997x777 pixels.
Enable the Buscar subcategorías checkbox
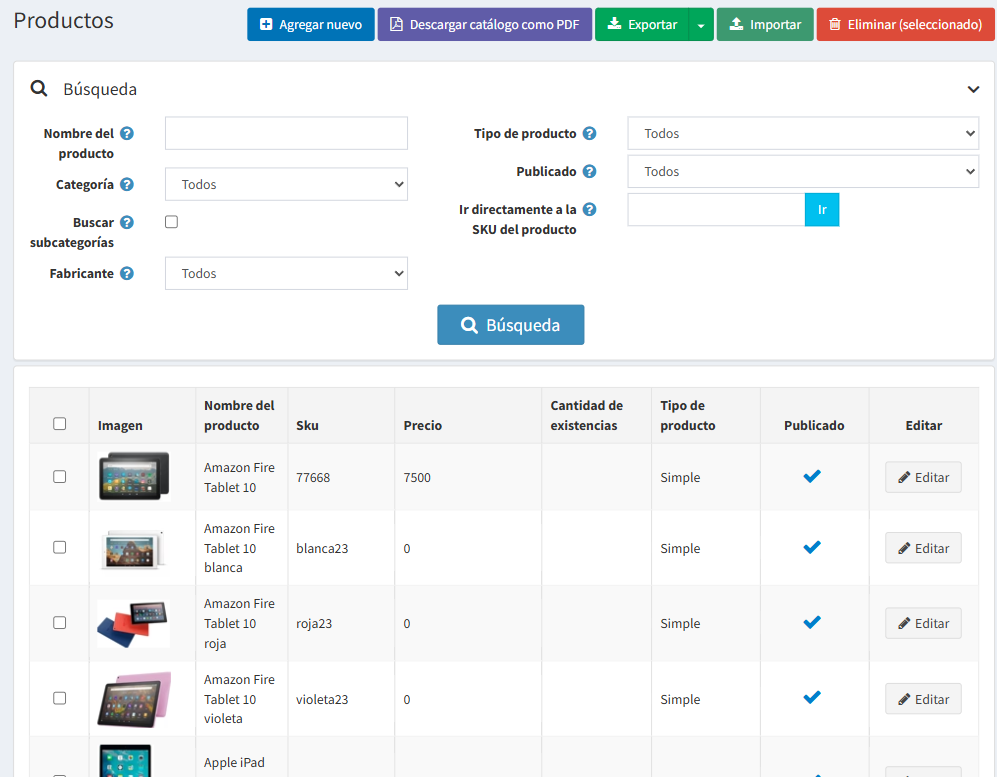pos(171,222)
